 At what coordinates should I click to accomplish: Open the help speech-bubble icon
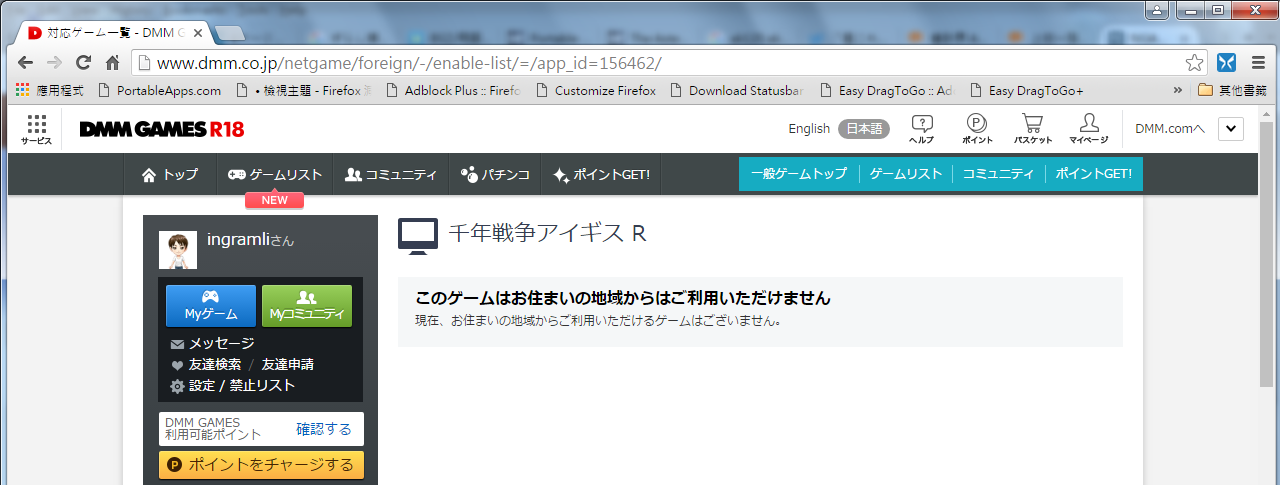[922, 129]
